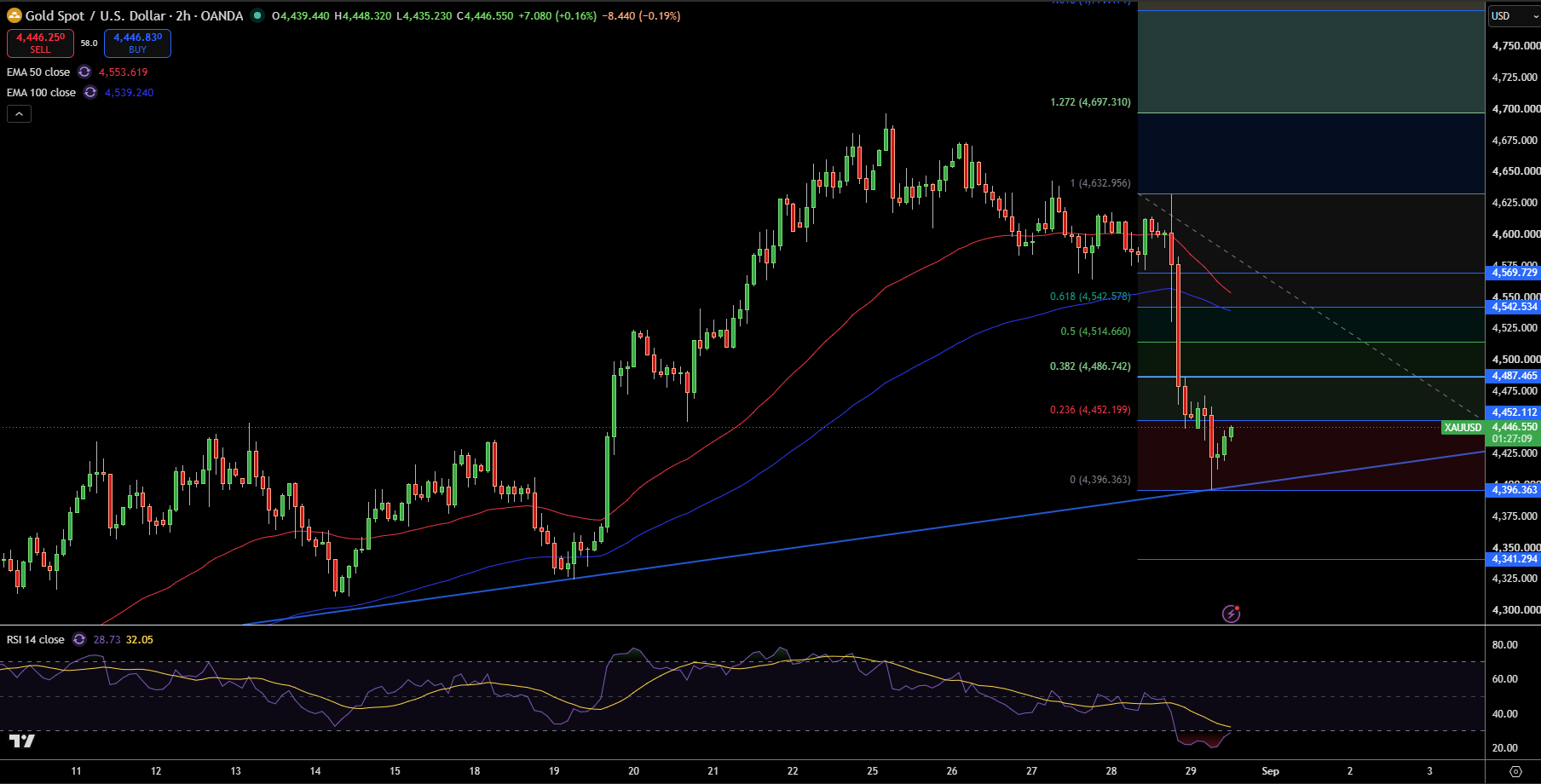
Task: Click the gold symbol logo icon
Action: pos(14,15)
